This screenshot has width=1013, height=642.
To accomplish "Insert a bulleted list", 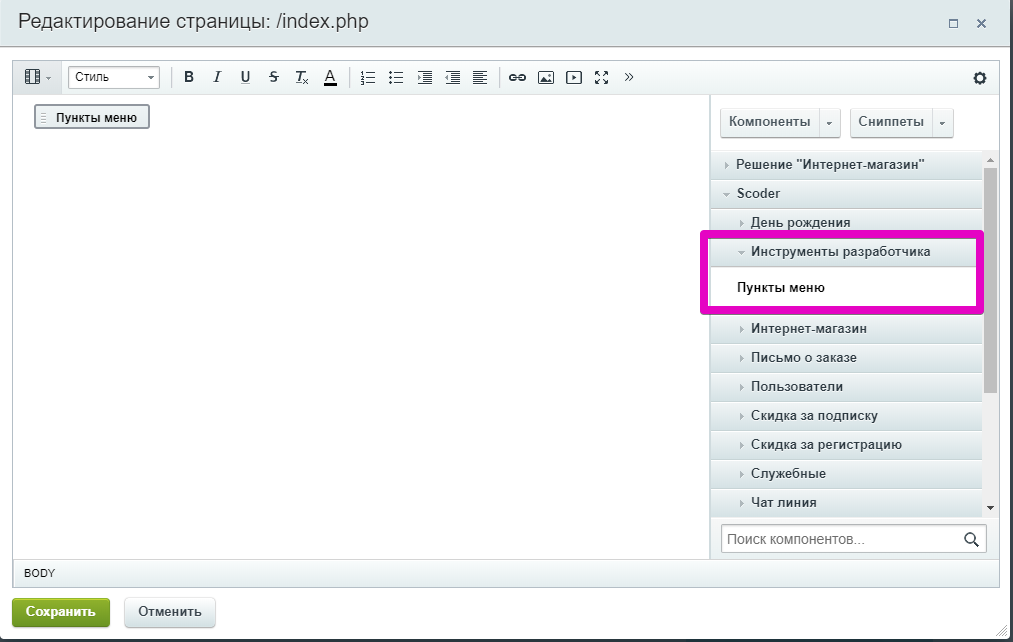I will click(x=396, y=77).
